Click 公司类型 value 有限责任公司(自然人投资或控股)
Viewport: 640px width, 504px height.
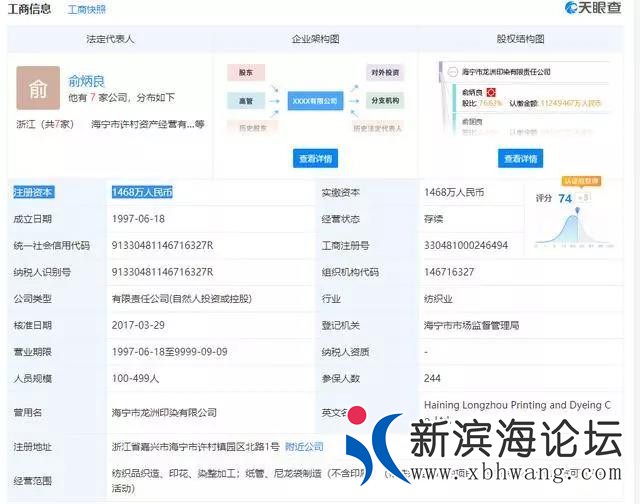182,299
